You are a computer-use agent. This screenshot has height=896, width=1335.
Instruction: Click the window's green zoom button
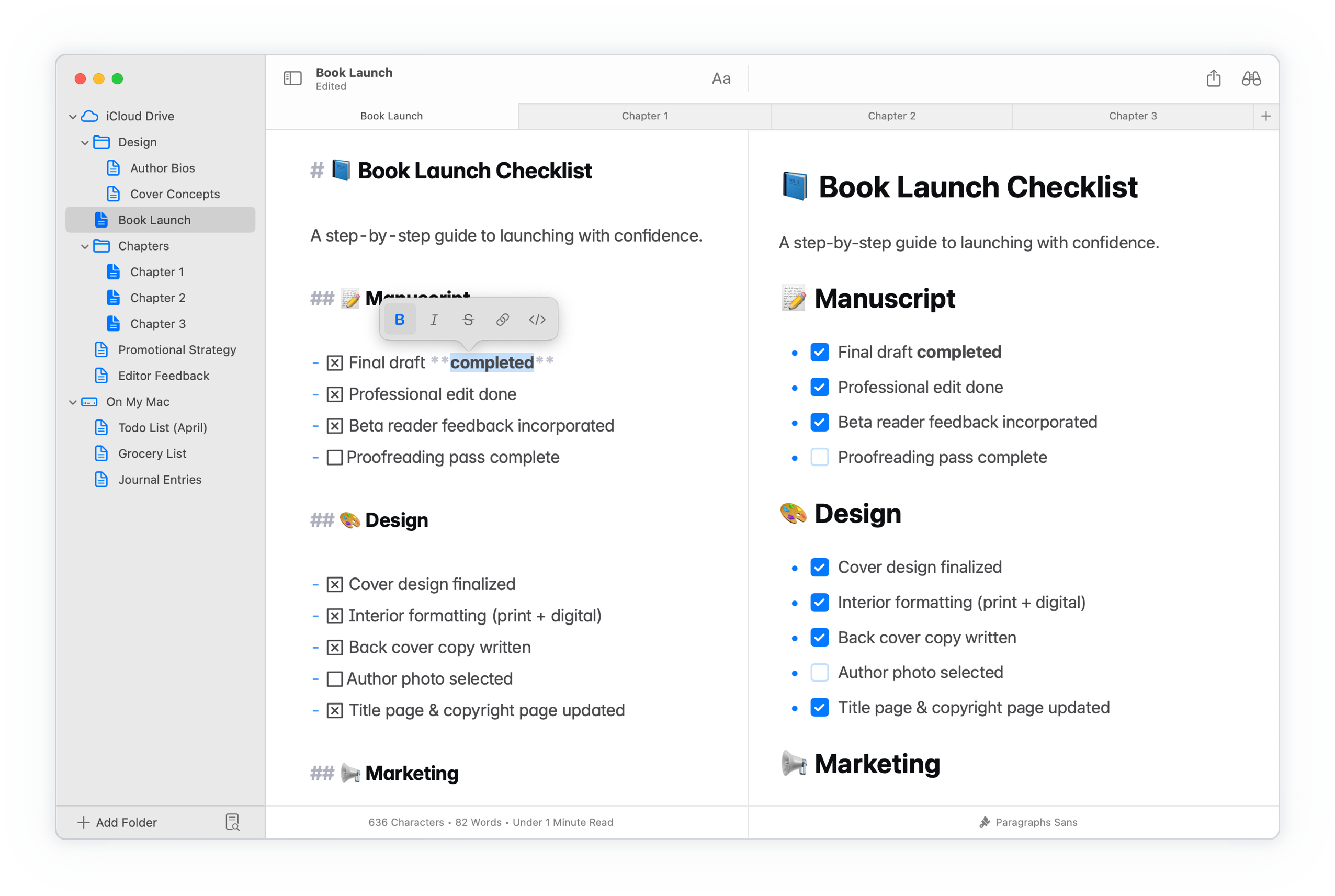pyautogui.click(x=117, y=79)
